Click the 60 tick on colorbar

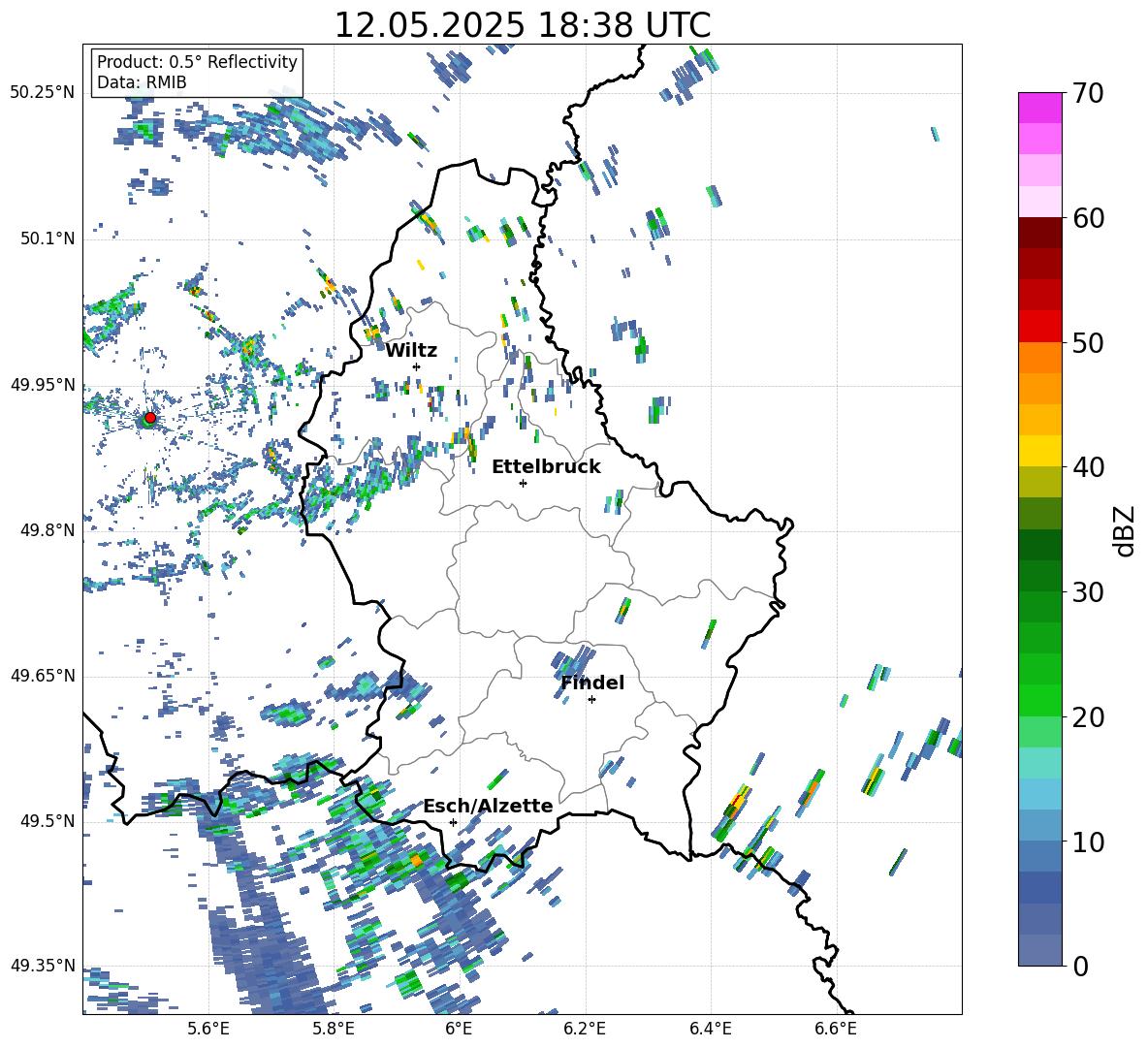(x=1088, y=218)
